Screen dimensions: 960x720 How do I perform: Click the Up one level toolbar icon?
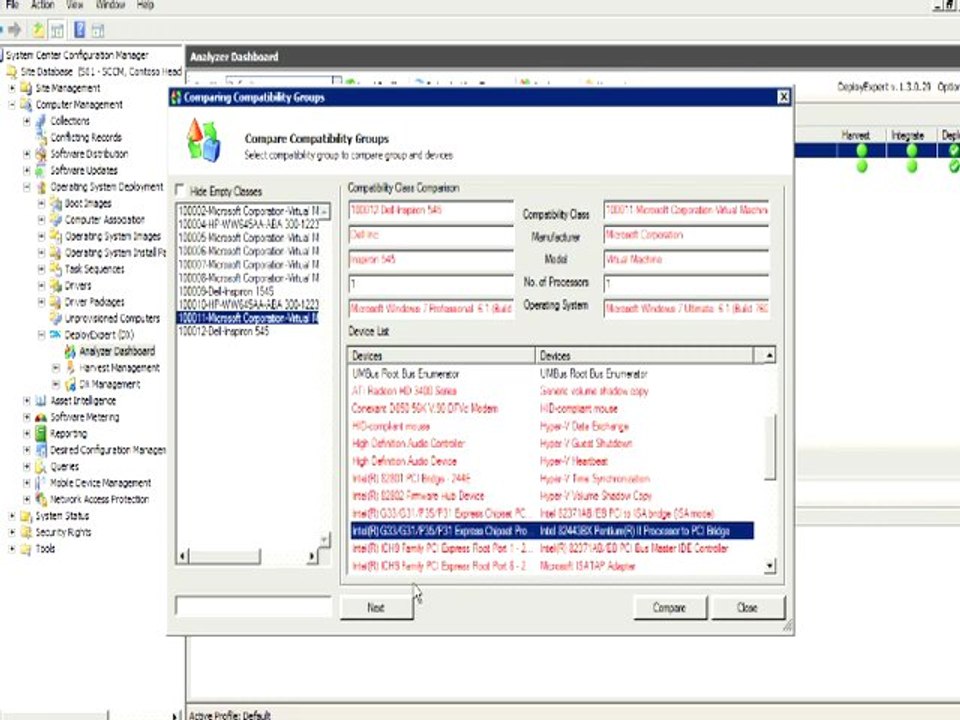click(38, 29)
